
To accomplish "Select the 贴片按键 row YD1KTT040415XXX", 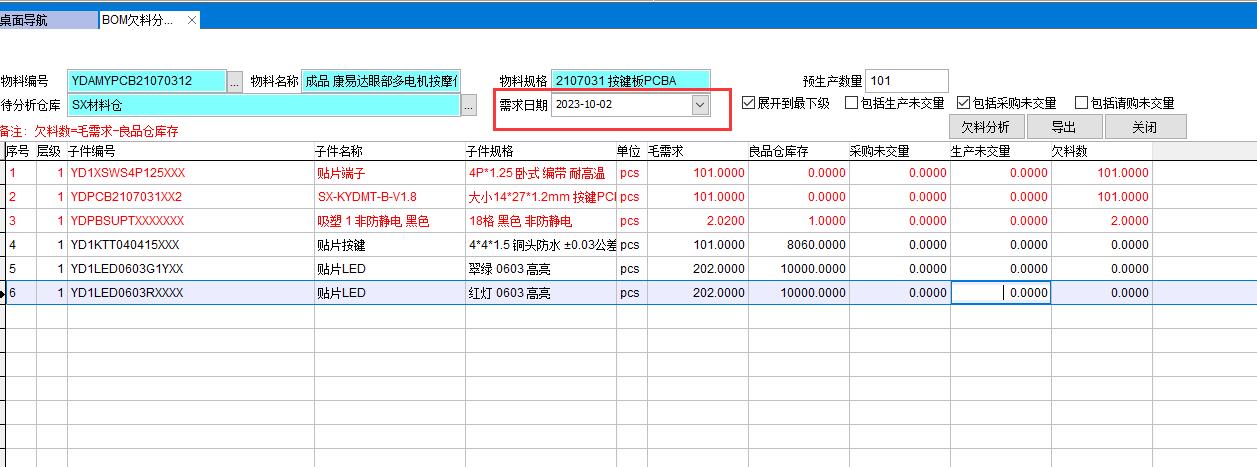I will pos(125,245).
